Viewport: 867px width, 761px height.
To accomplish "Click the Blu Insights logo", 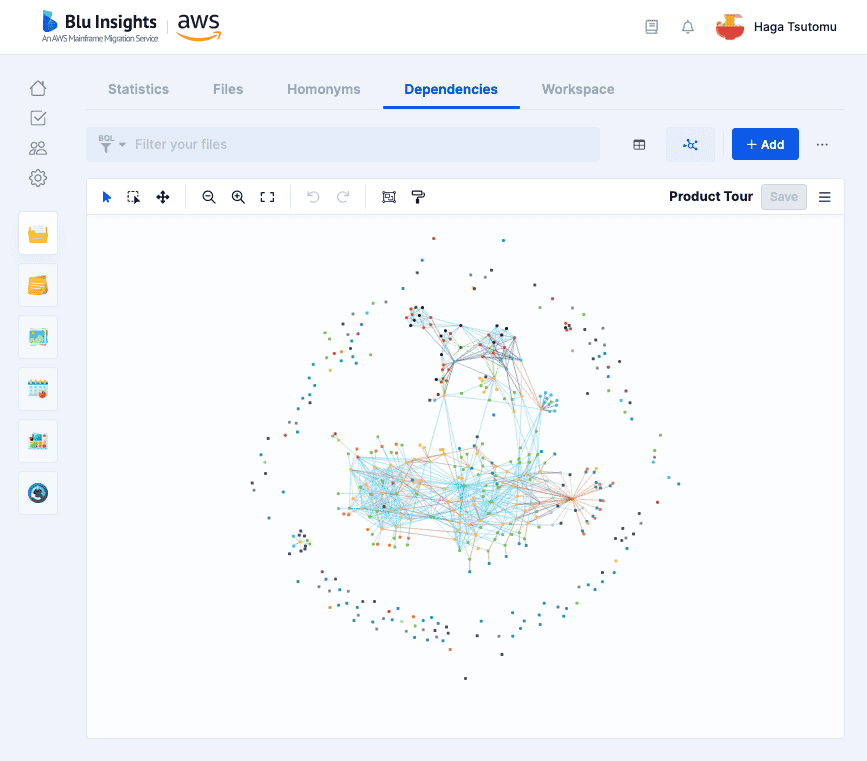I will click(x=100, y=27).
